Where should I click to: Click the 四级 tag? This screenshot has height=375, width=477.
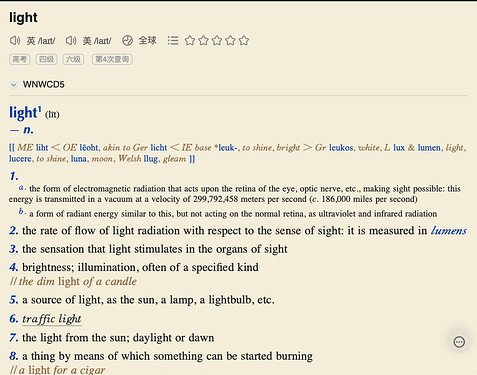coord(46,59)
